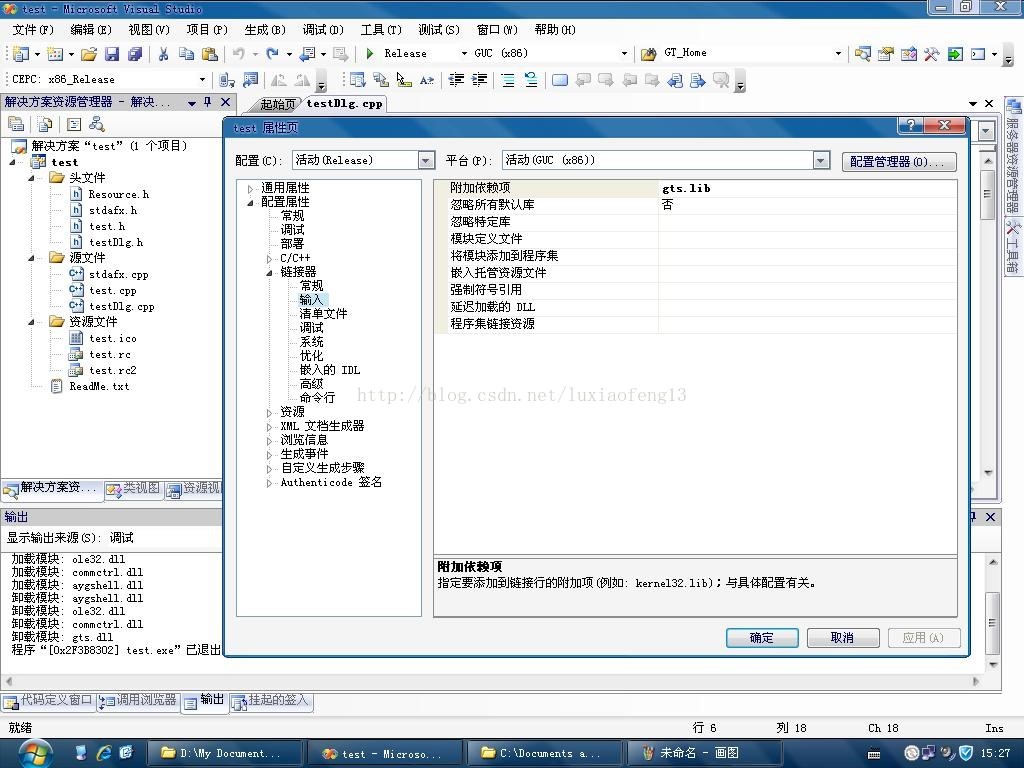Collapse the 链接器 tree node
Viewport: 1024px width, 768px height.
269,272
